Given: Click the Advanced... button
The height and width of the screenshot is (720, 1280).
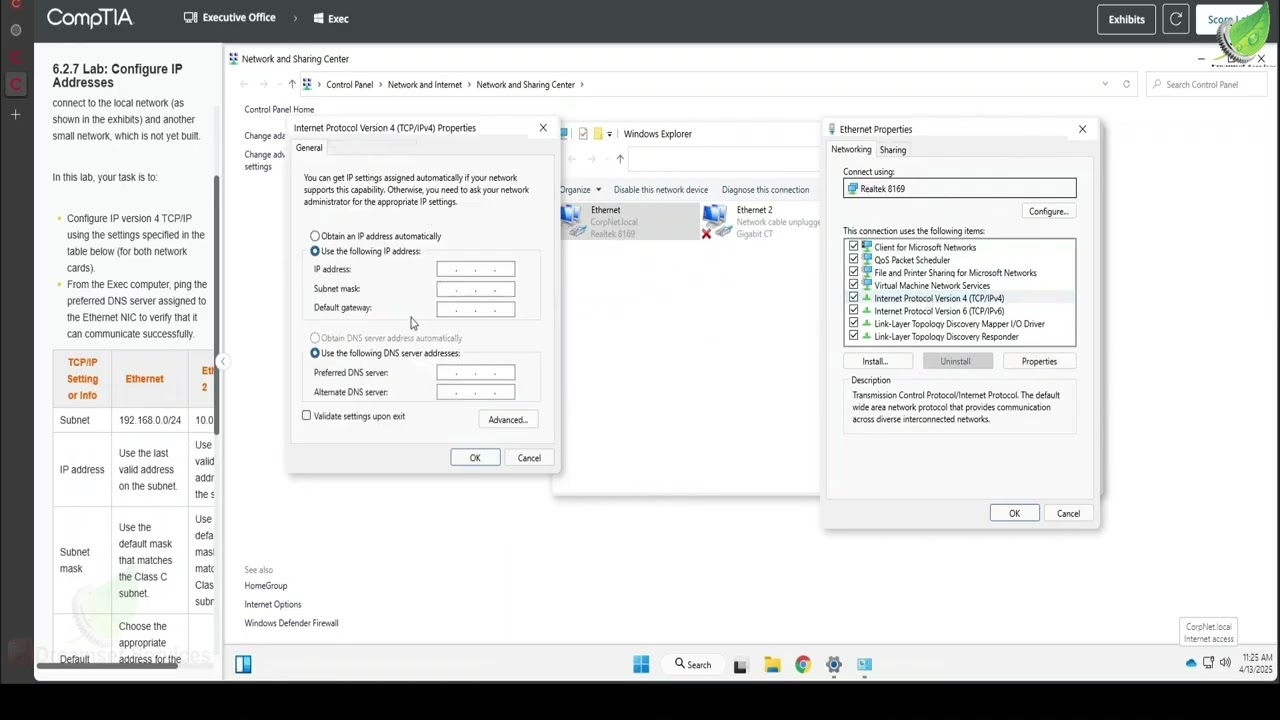Looking at the screenshot, I should (508, 420).
